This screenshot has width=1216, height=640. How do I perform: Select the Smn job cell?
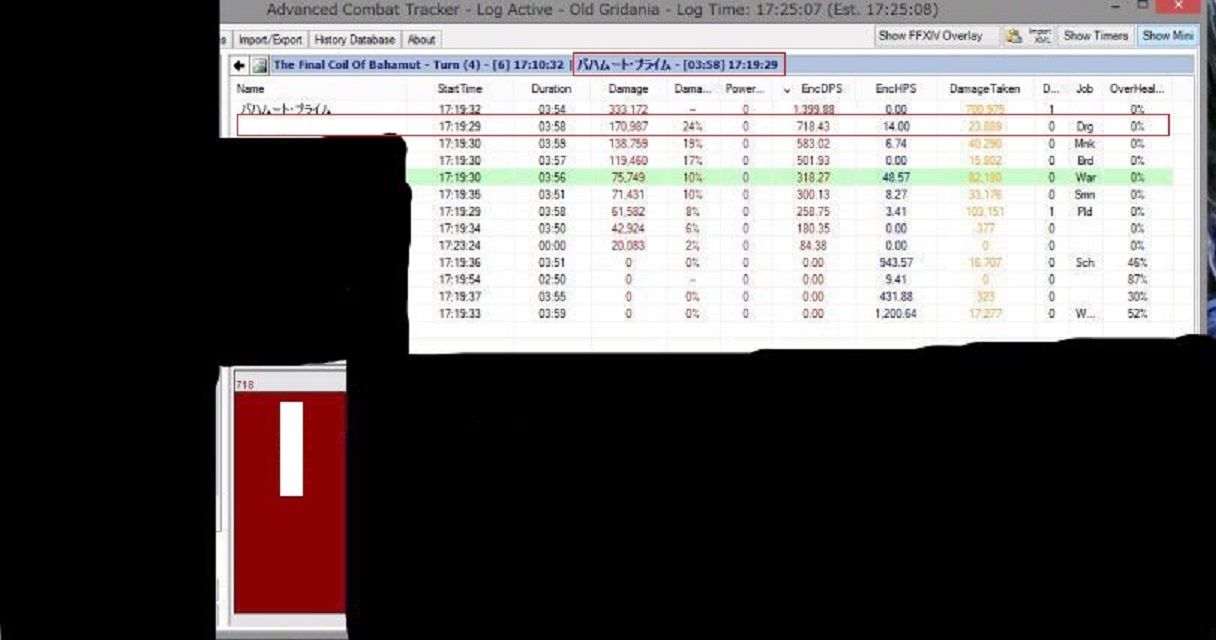click(x=1085, y=195)
